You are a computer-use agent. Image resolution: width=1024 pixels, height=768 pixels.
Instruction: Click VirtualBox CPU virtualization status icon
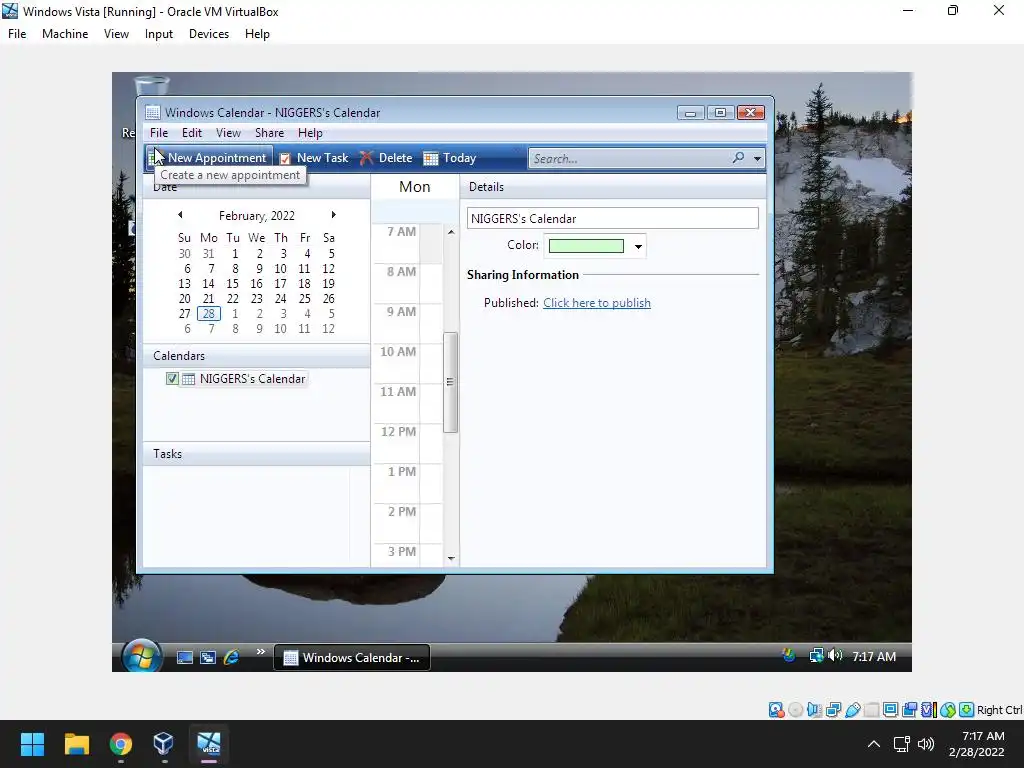click(x=928, y=710)
